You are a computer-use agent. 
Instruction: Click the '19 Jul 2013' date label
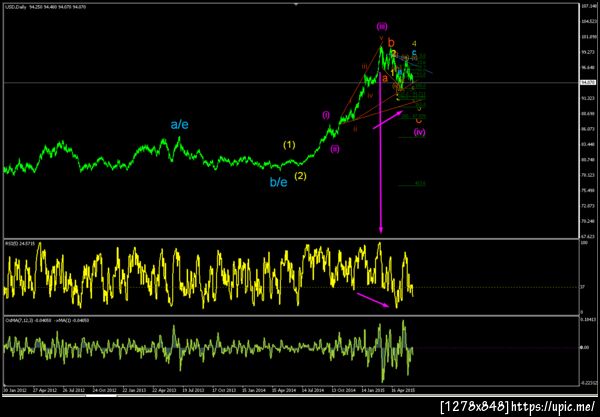coord(193,390)
